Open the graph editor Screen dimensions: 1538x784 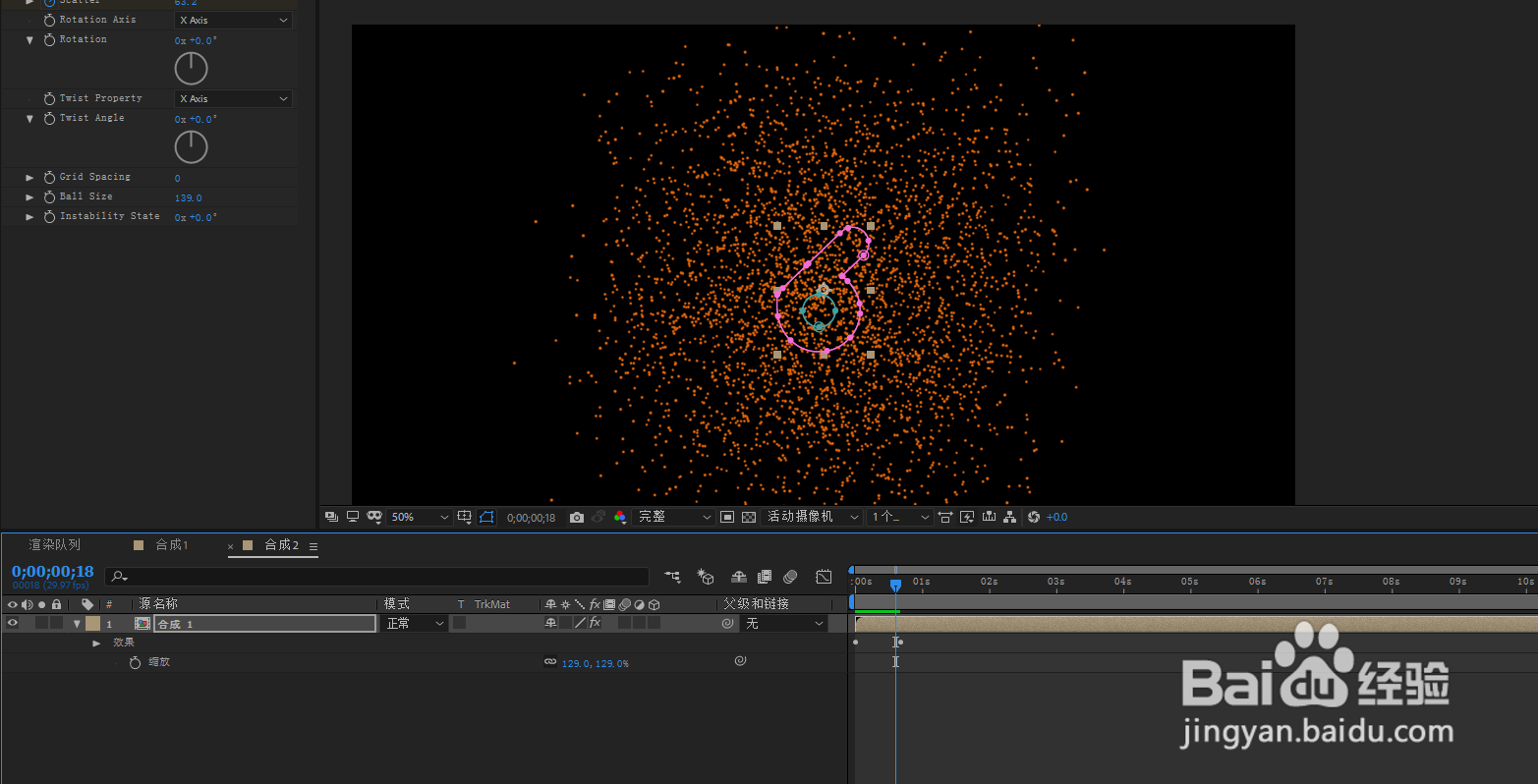[824, 577]
